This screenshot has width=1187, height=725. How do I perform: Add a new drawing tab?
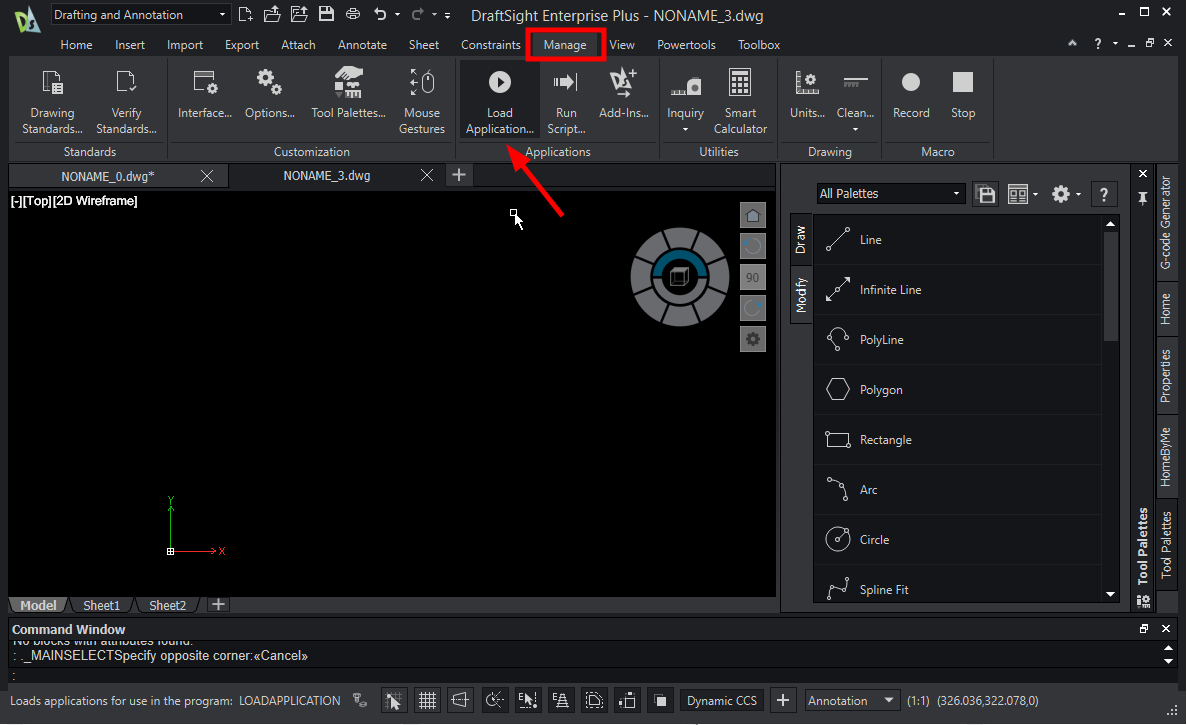pos(459,176)
